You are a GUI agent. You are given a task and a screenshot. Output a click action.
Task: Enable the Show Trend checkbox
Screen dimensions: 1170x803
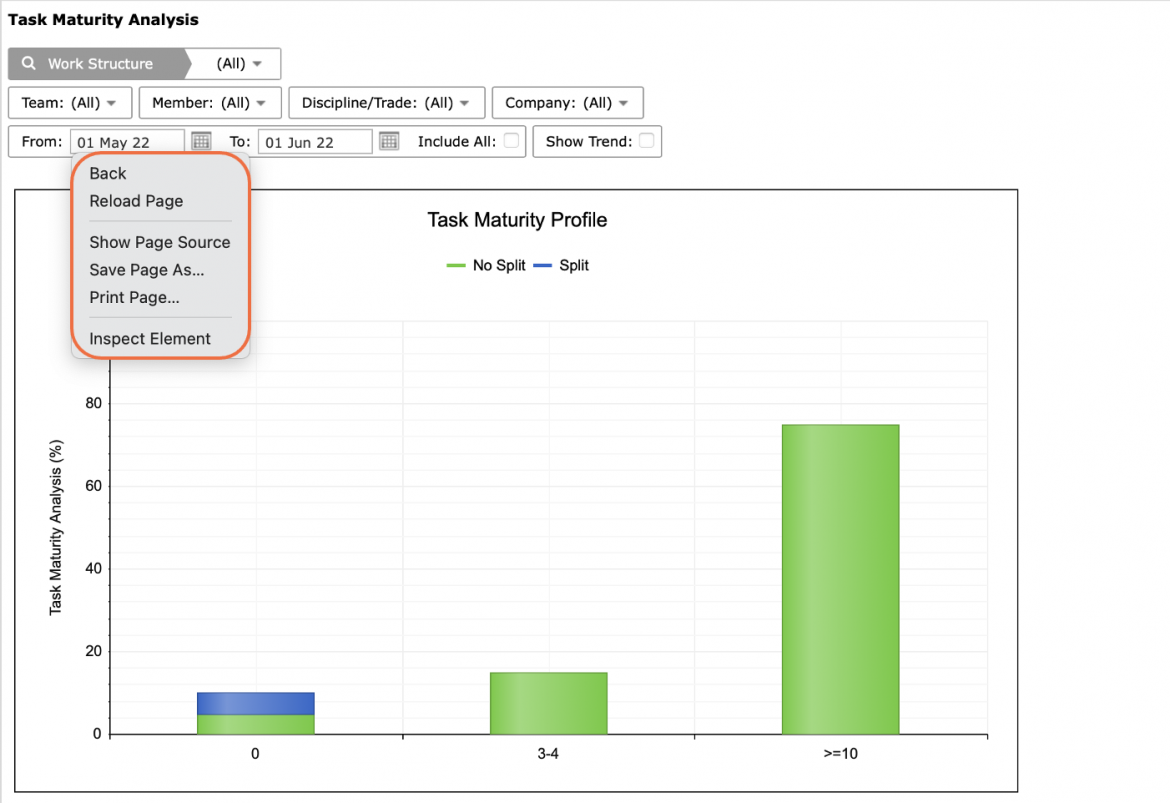(646, 140)
